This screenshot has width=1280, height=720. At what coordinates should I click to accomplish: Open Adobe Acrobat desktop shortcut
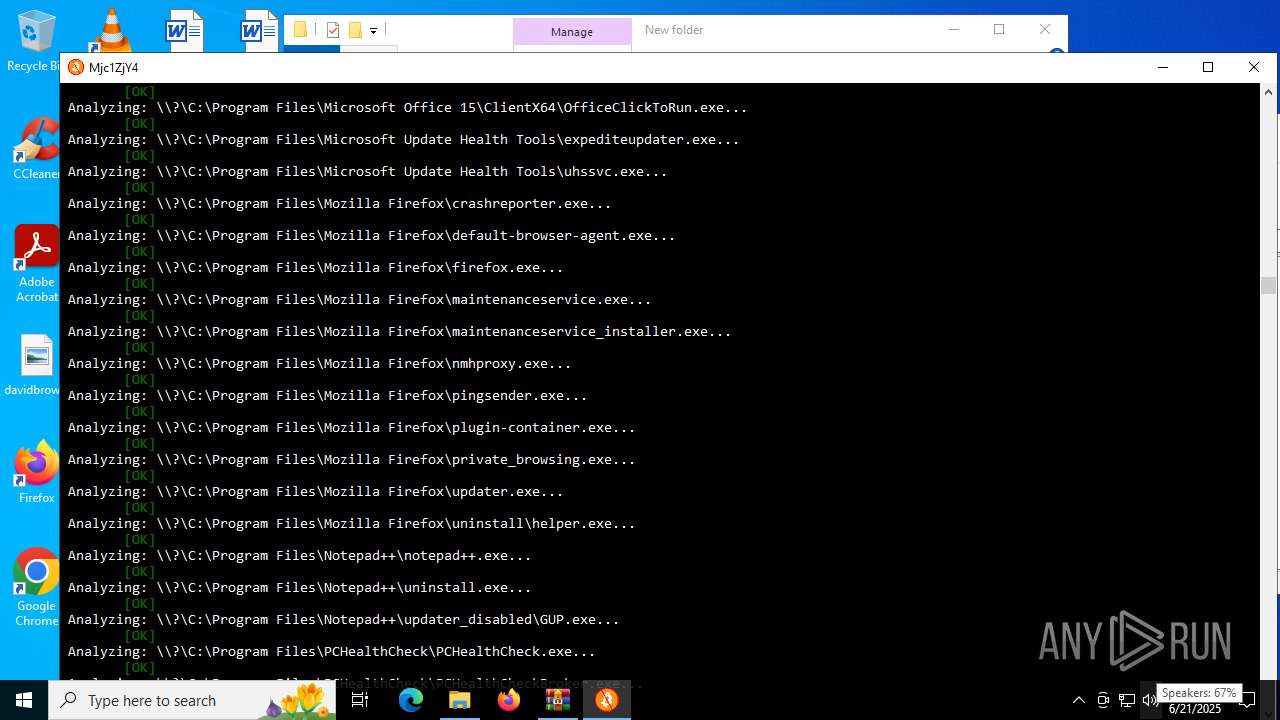pos(36,263)
